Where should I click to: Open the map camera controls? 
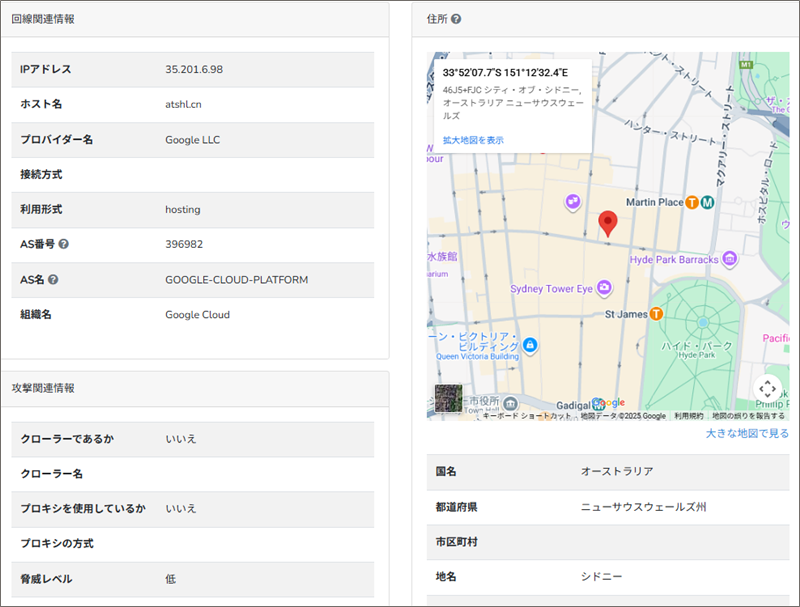point(767,388)
